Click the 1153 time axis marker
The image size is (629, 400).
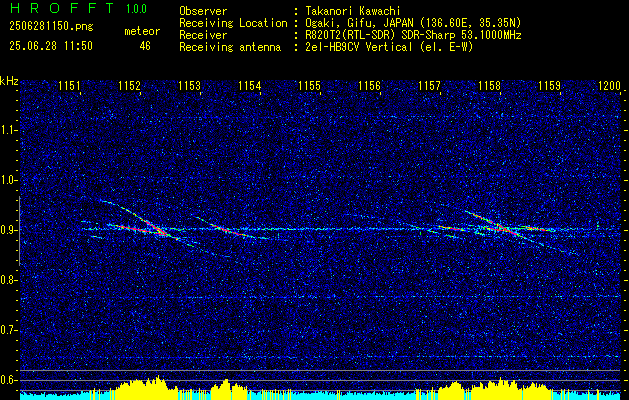point(189,86)
